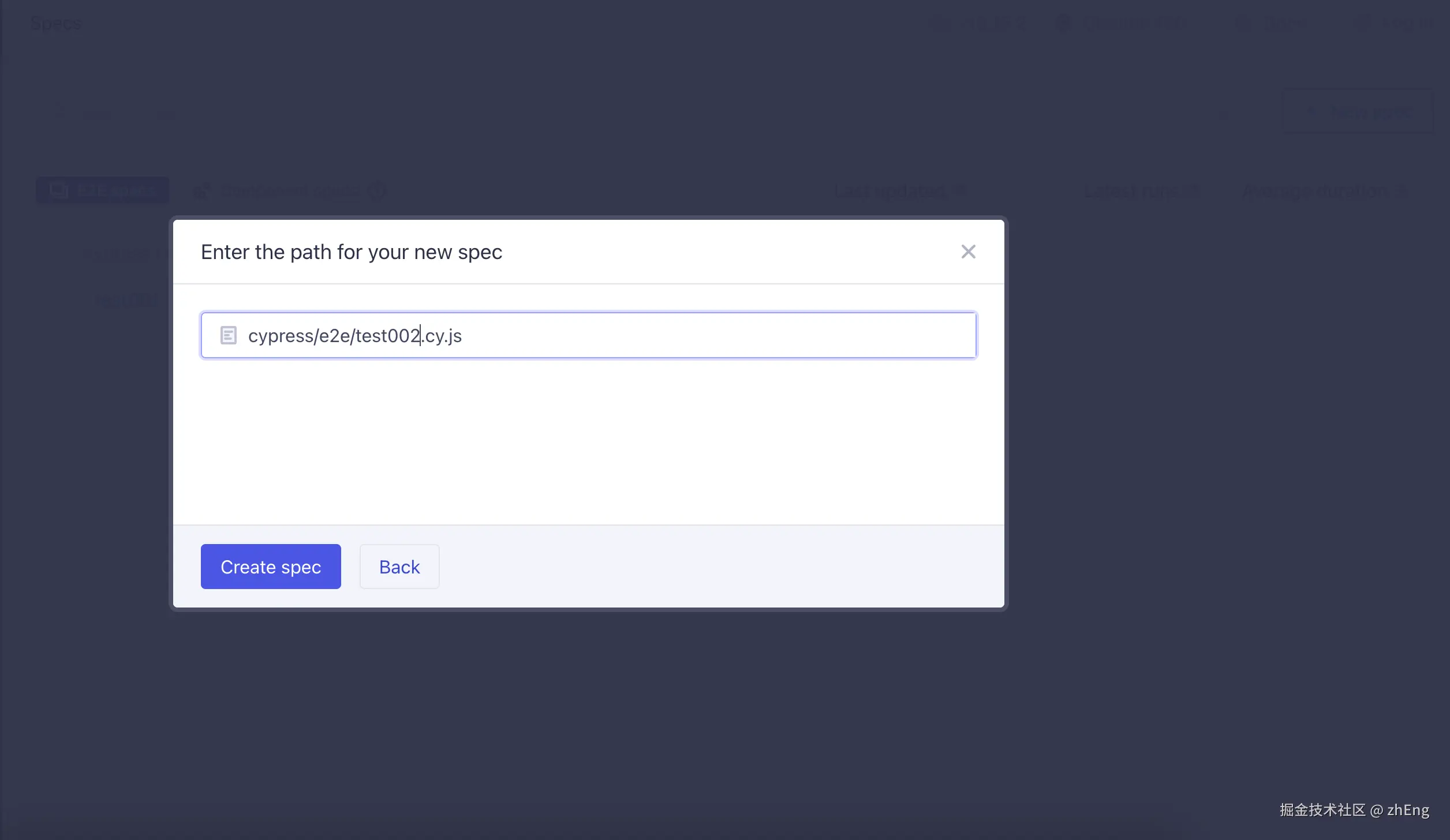The width and height of the screenshot is (1450, 840).
Task: Click the info icon beside Component specs
Action: [377, 190]
